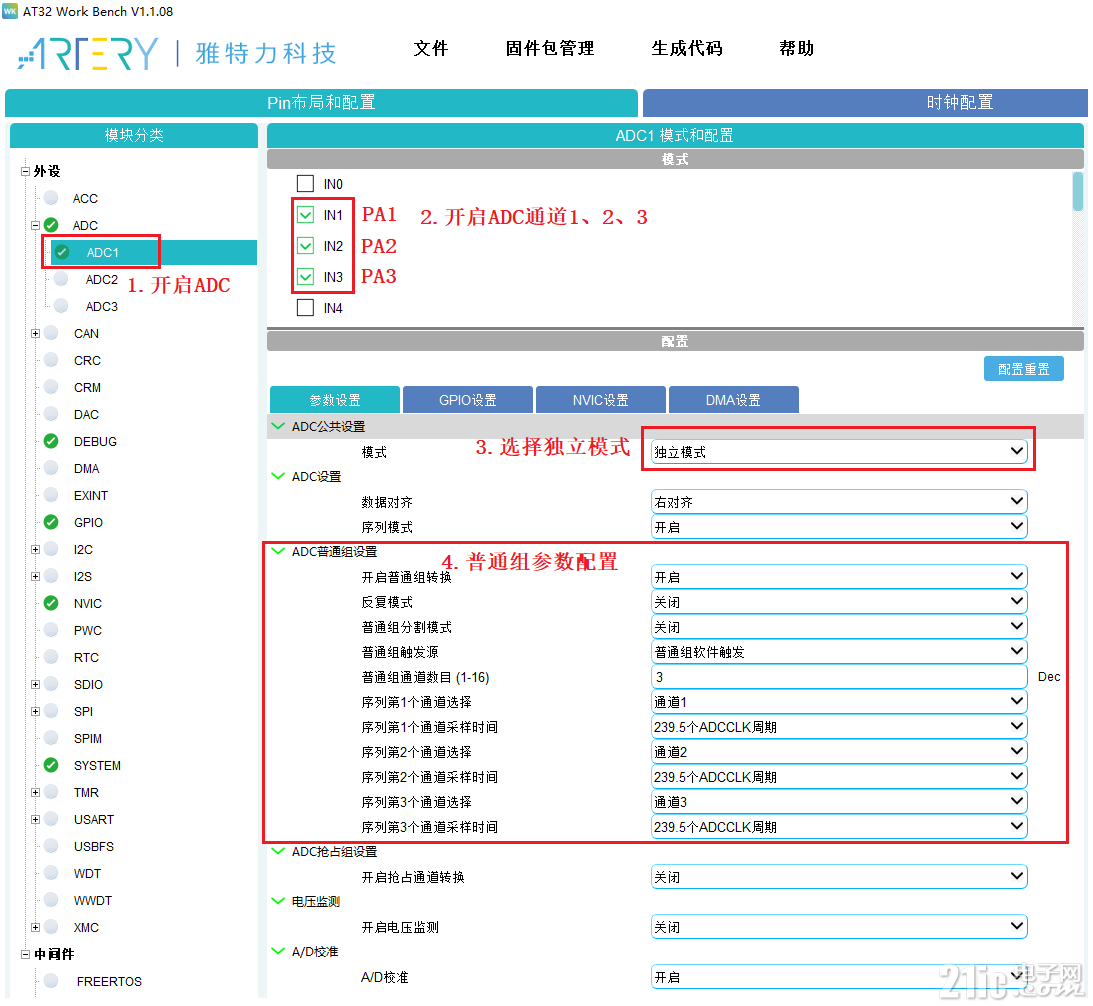Image resolution: width=1093 pixels, height=1006 pixels.
Task: Click the SPIM status circle icon
Action: tap(51, 738)
